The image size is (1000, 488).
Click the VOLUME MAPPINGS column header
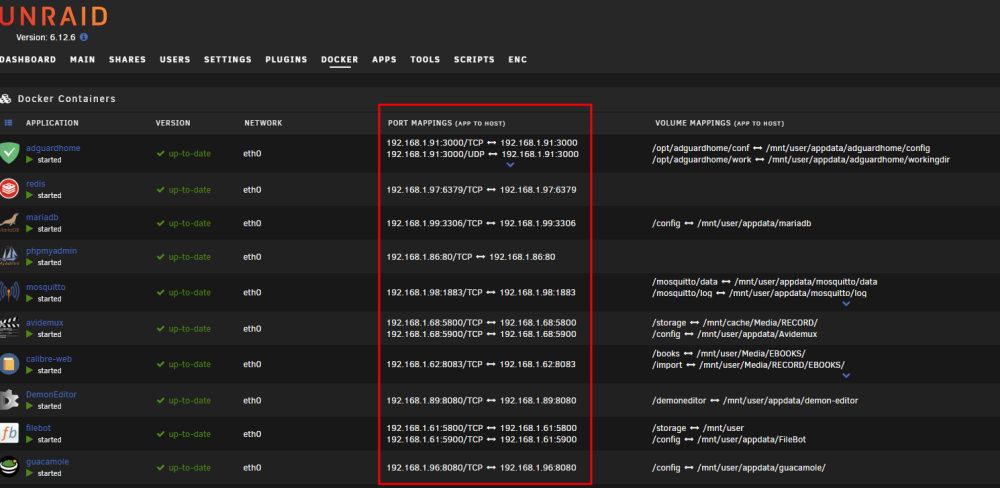[x=719, y=122]
